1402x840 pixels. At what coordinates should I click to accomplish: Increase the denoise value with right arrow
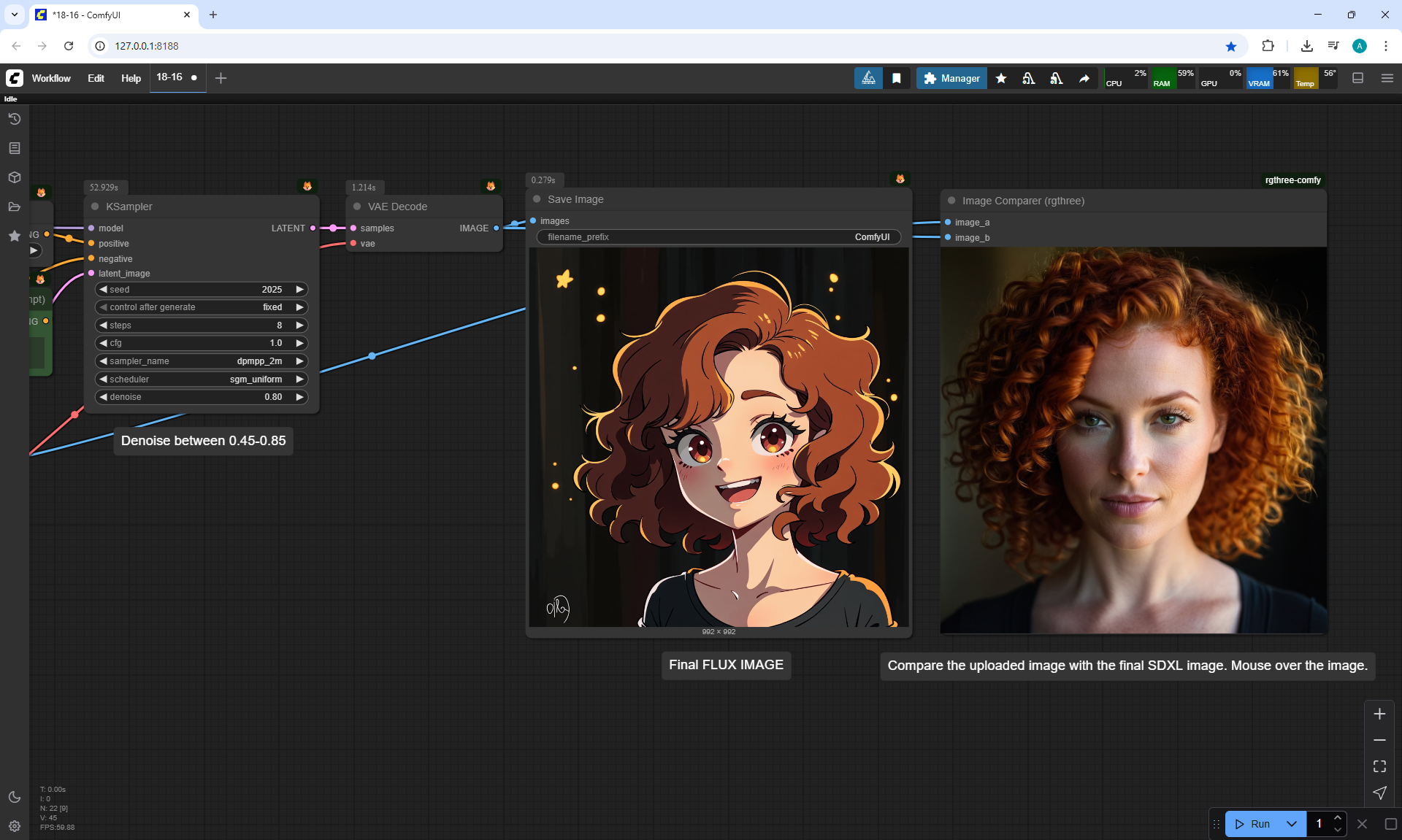click(x=299, y=397)
